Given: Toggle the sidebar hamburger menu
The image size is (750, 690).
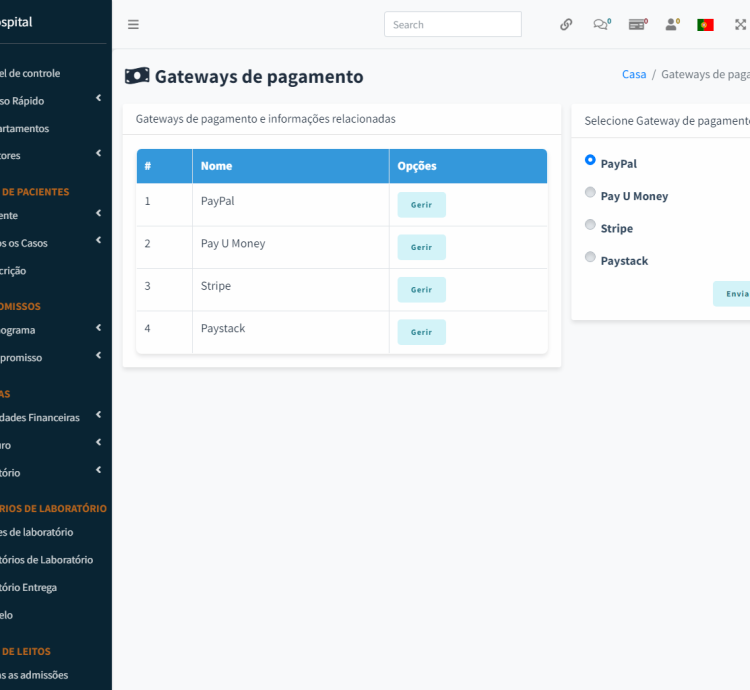Looking at the screenshot, I should tap(133, 25).
